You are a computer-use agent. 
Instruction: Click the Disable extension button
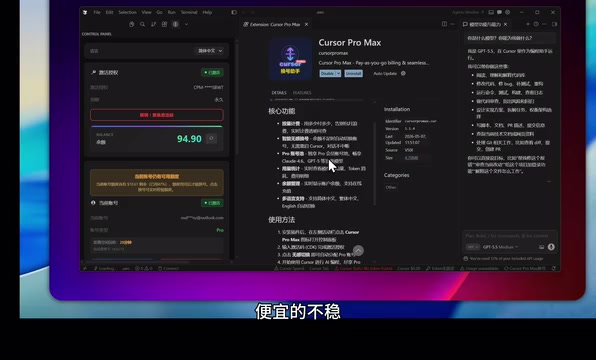tap(327, 73)
